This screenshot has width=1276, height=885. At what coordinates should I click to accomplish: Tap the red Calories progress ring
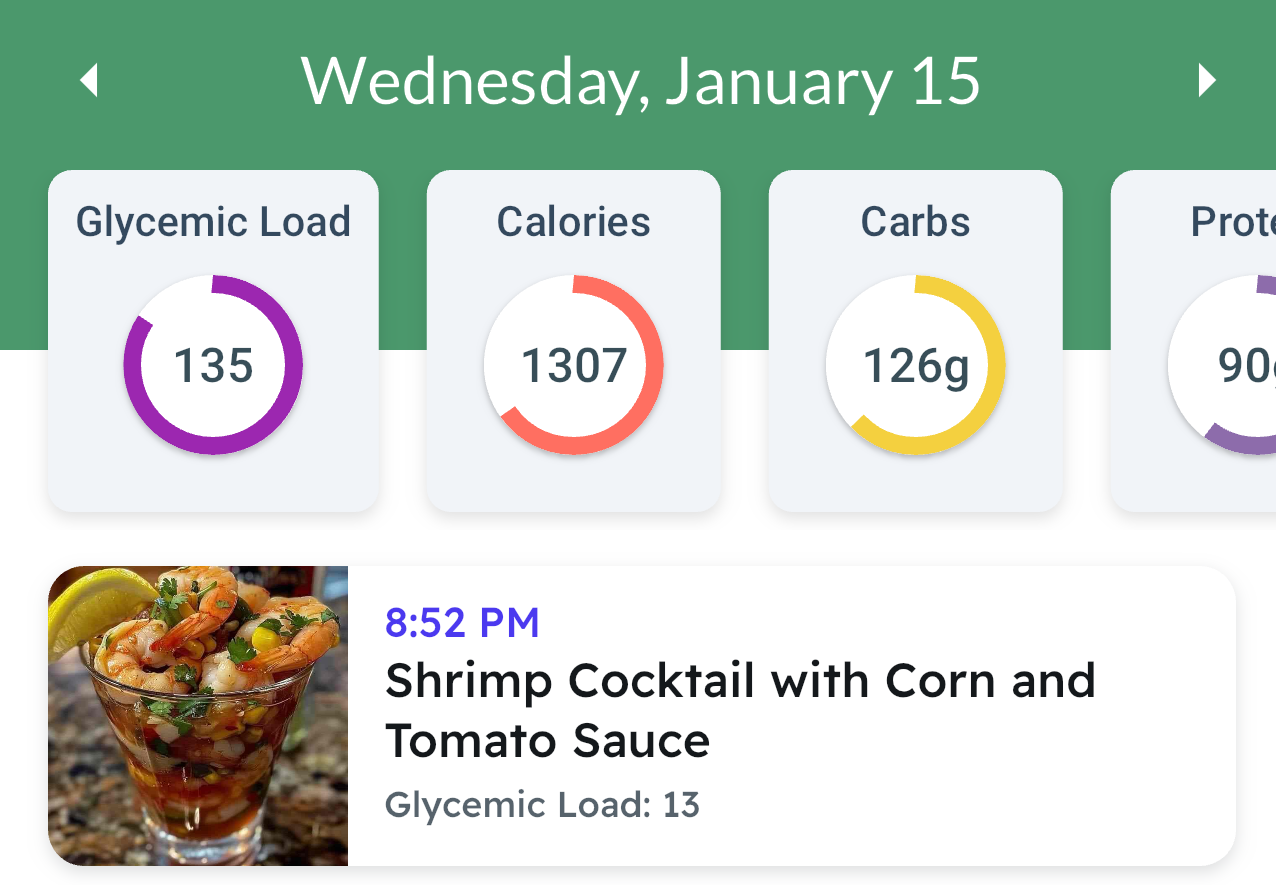pos(574,365)
